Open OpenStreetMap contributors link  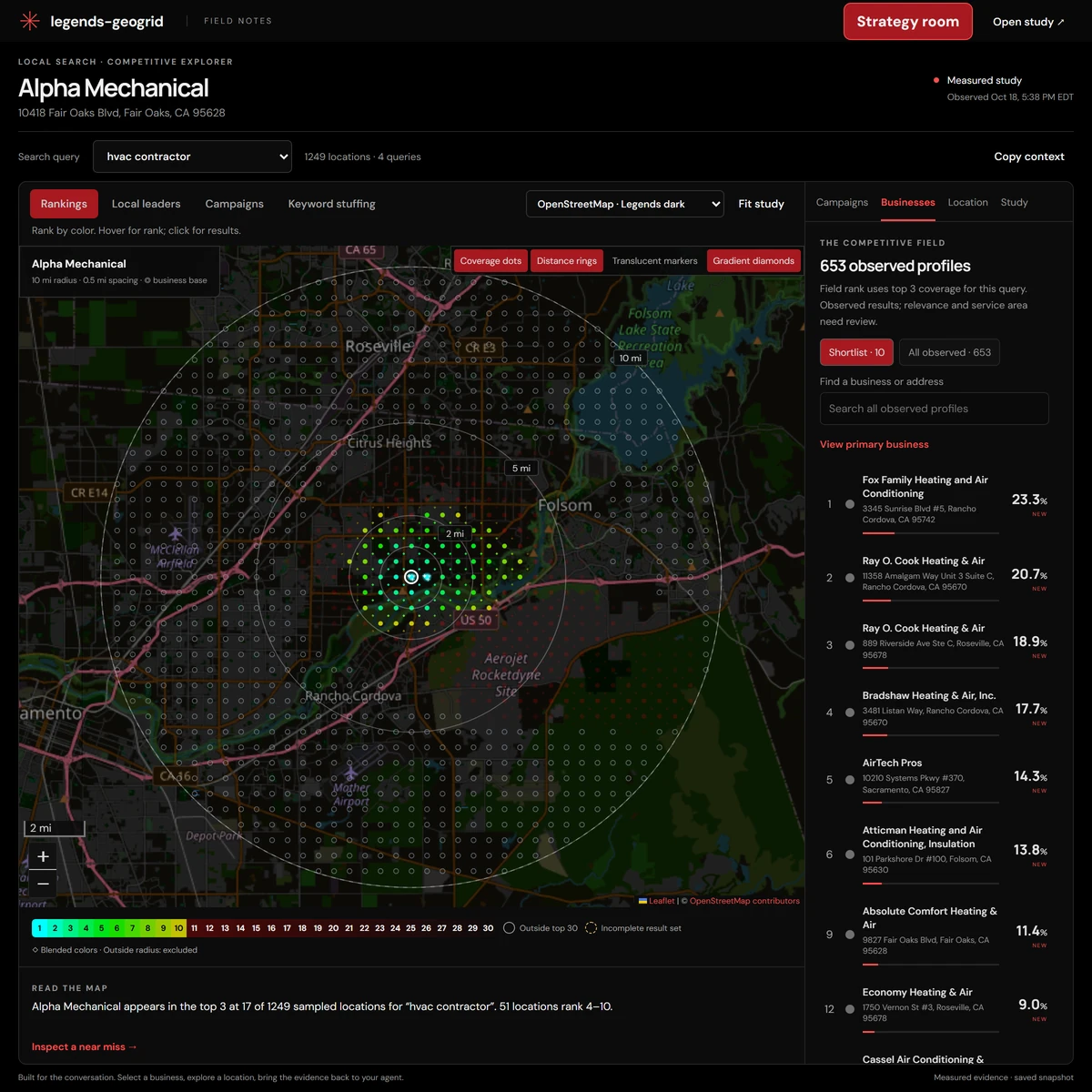point(744,901)
